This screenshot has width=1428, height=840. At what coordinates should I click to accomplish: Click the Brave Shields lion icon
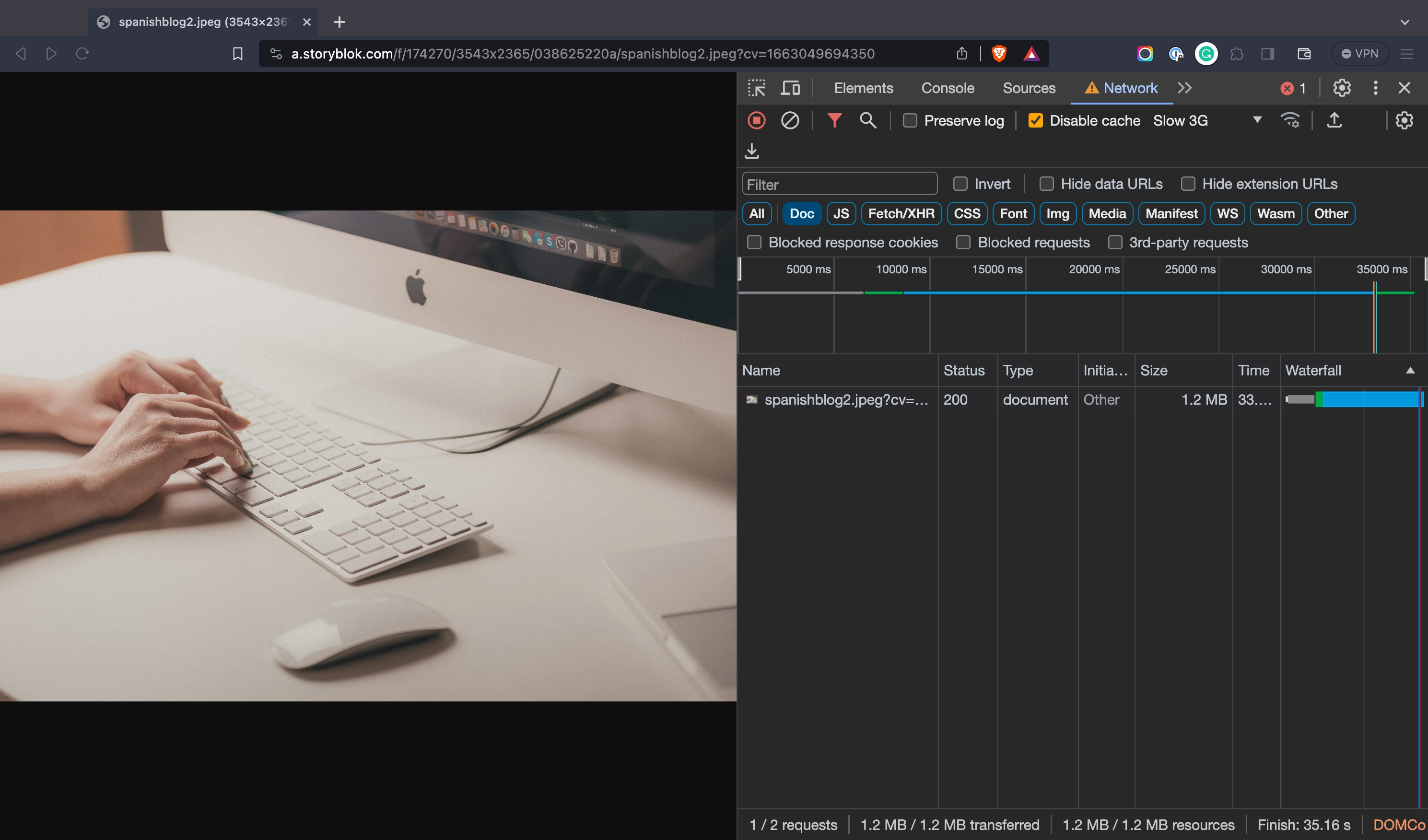click(999, 54)
